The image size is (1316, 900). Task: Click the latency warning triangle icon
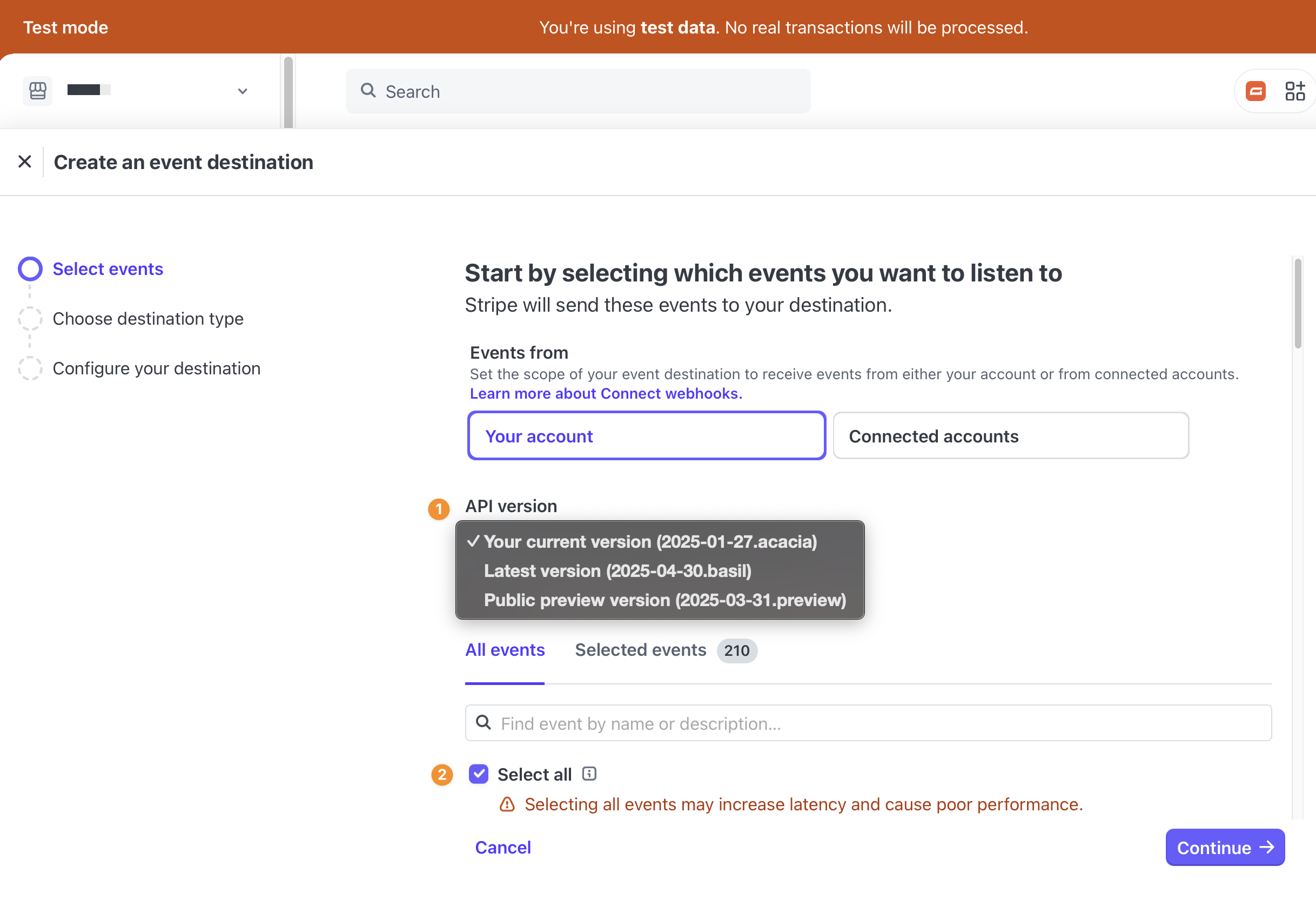(507, 805)
